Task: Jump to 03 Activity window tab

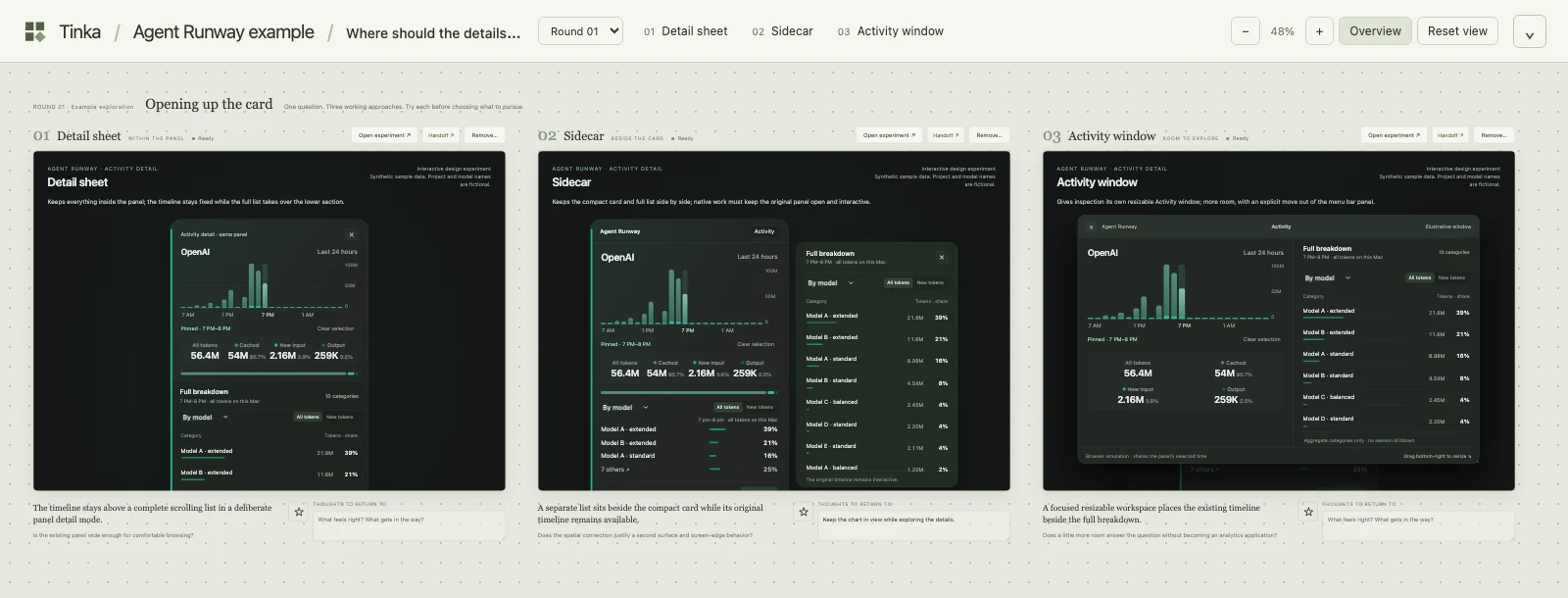Action: [890, 31]
